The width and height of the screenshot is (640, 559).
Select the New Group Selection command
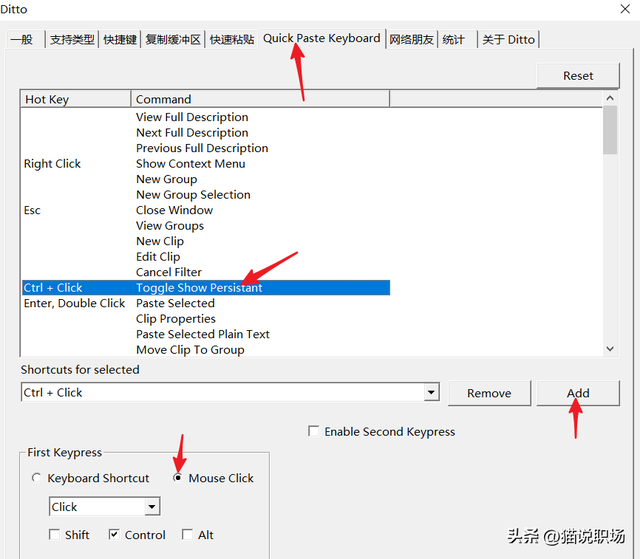click(x=193, y=195)
